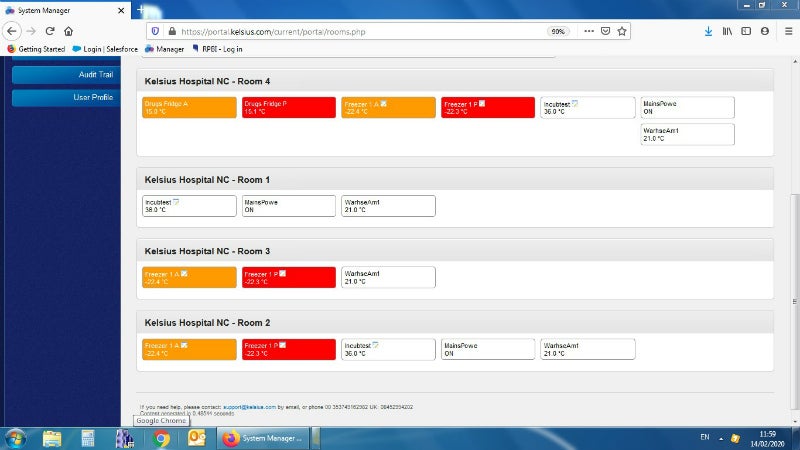Click the note icon on Room 4 Freezer 1 A

tap(384, 103)
